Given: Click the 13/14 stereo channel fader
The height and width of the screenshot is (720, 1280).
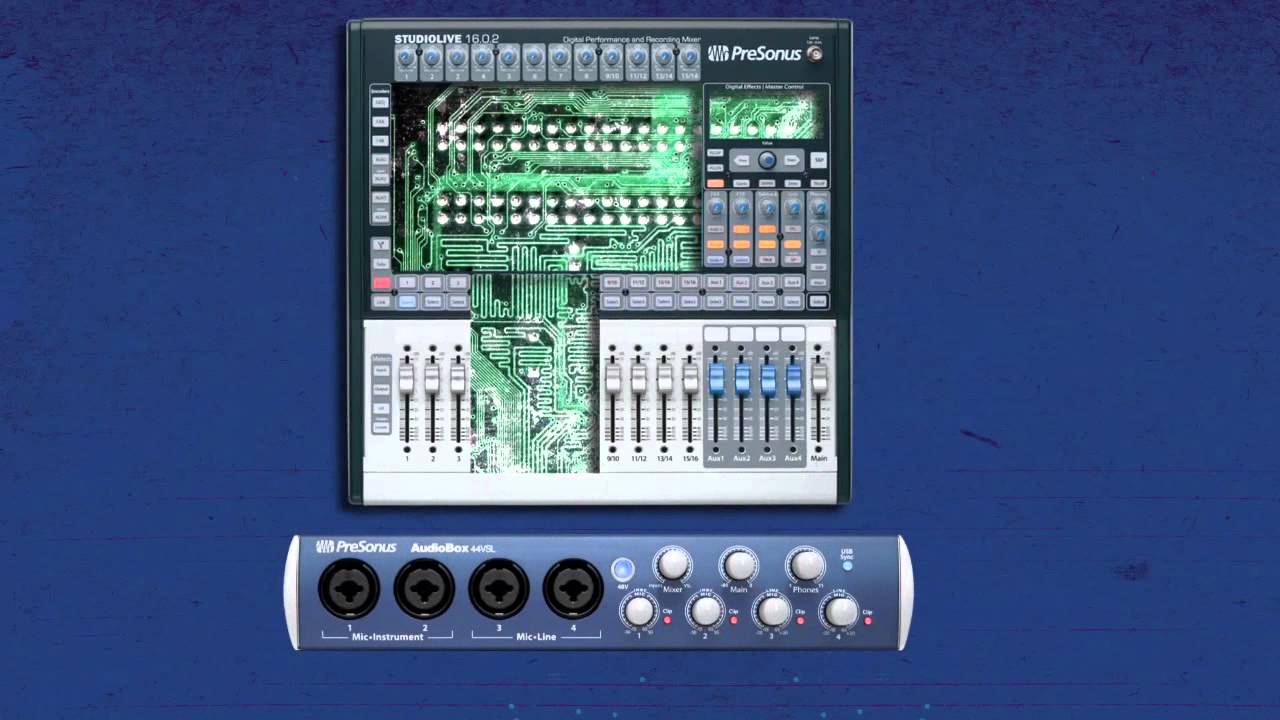Looking at the screenshot, I should [x=664, y=377].
